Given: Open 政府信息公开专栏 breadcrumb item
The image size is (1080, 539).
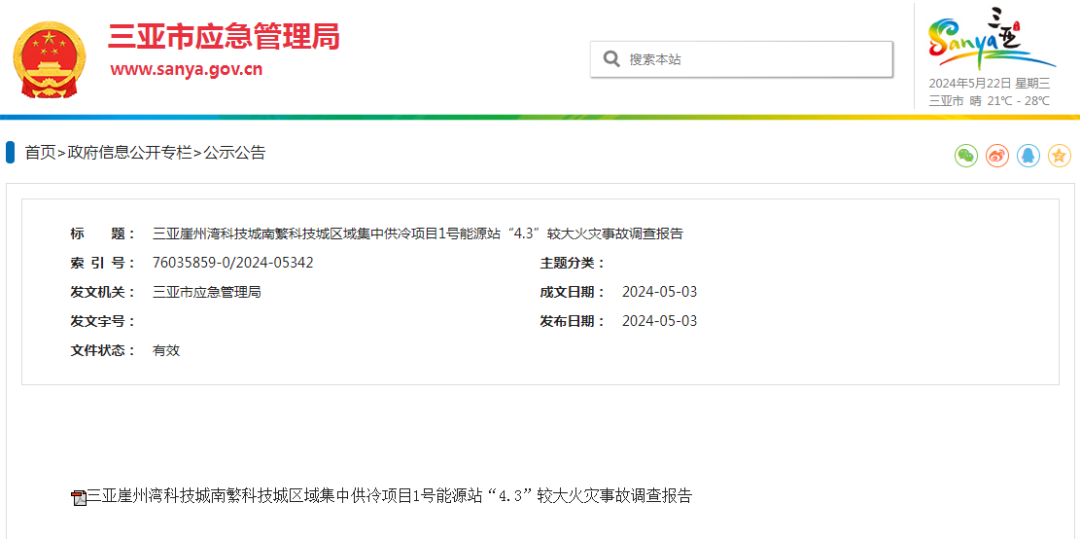Looking at the screenshot, I should click(x=129, y=153).
